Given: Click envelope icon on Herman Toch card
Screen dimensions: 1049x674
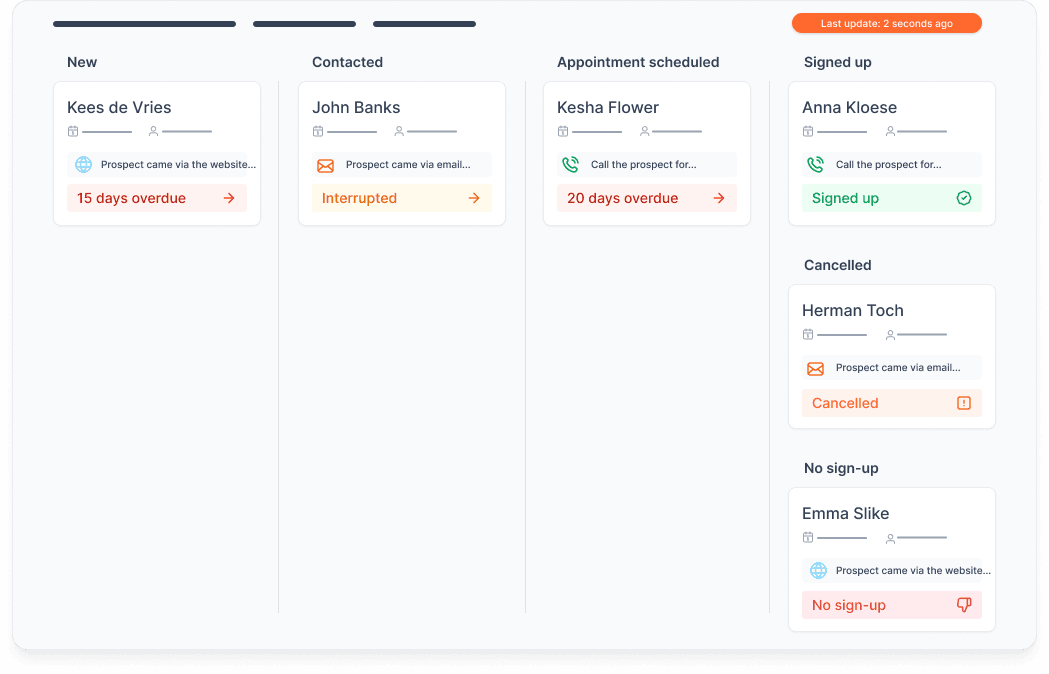Looking at the screenshot, I should point(815,368).
